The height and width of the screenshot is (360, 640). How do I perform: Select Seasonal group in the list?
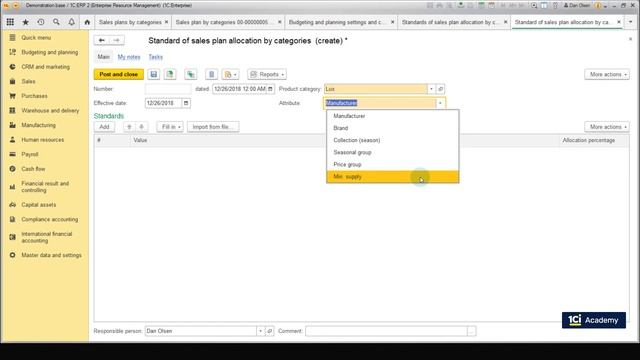click(393, 152)
